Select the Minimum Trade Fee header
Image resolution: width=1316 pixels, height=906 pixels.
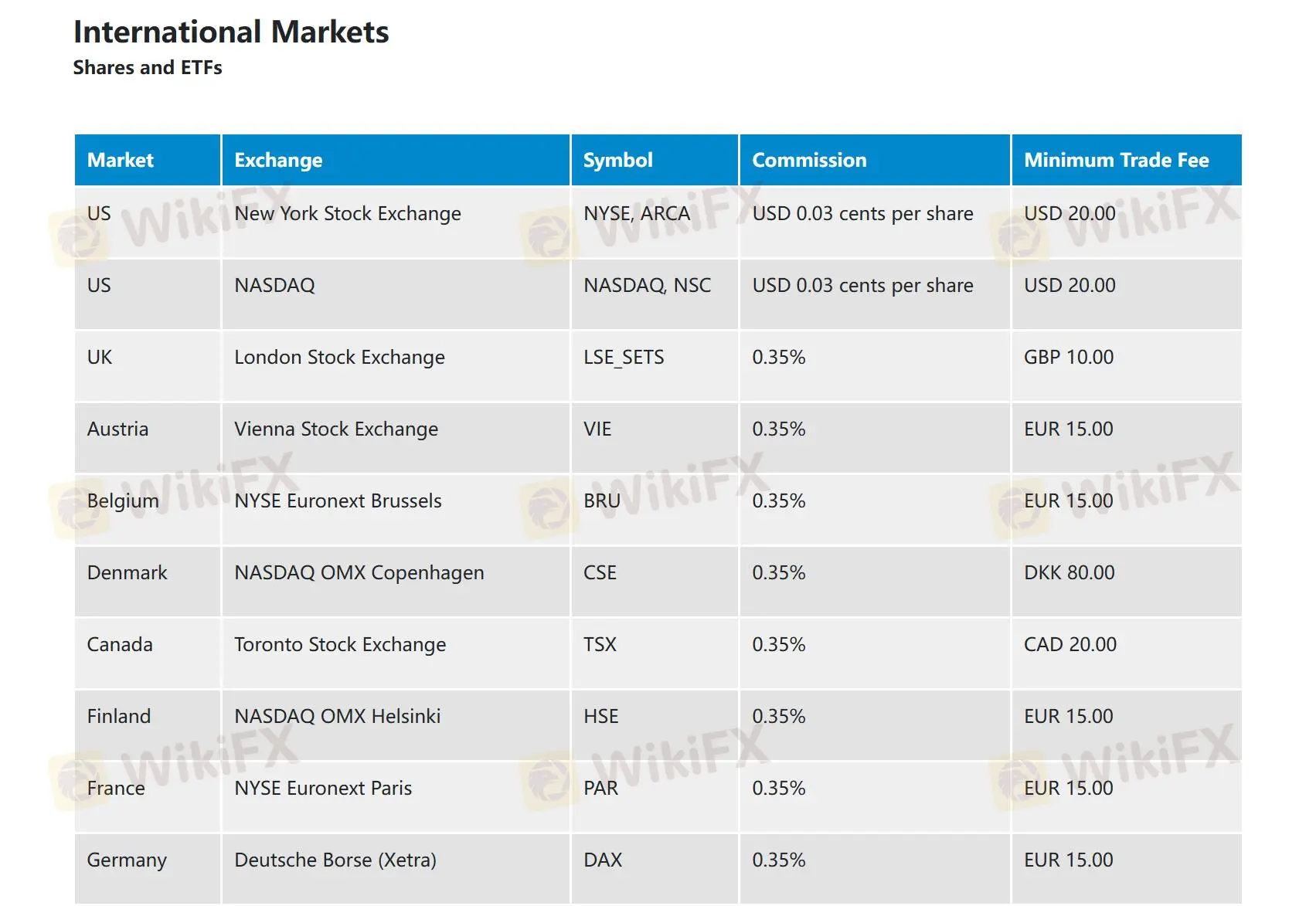[x=1116, y=160]
